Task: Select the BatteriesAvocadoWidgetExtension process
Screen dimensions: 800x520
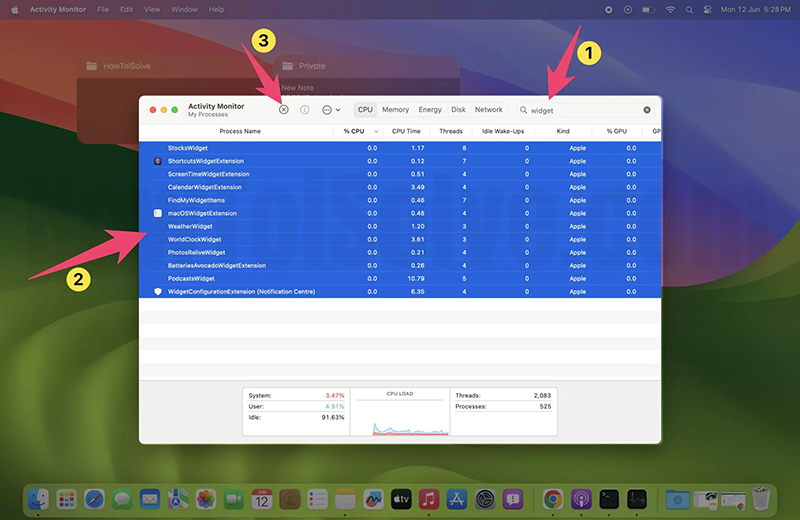Action: point(400,266)
